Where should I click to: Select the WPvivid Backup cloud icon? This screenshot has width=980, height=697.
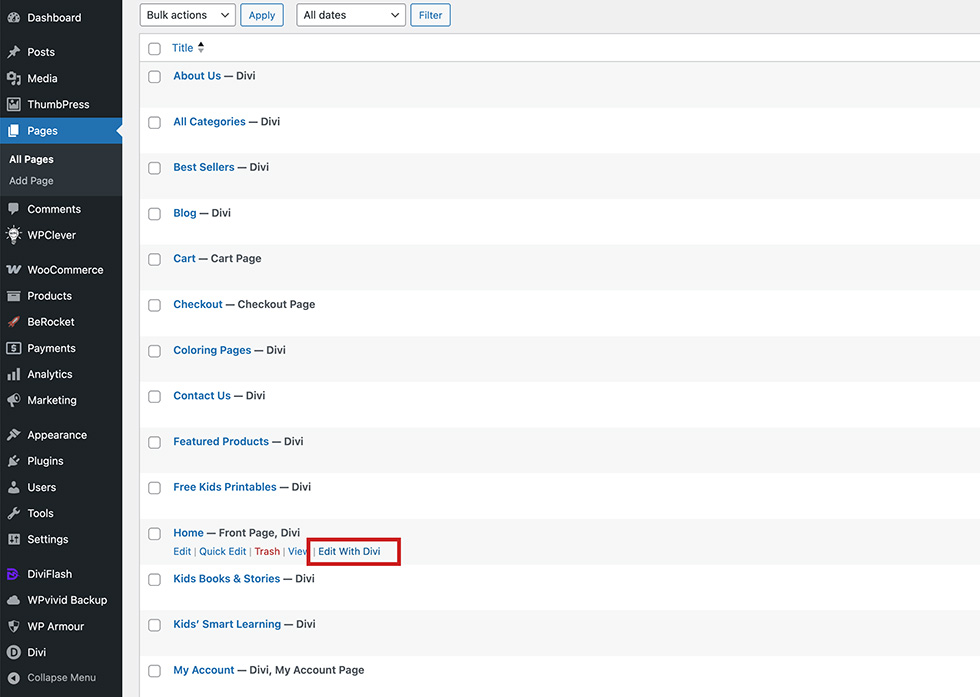[x=14, y=600]
